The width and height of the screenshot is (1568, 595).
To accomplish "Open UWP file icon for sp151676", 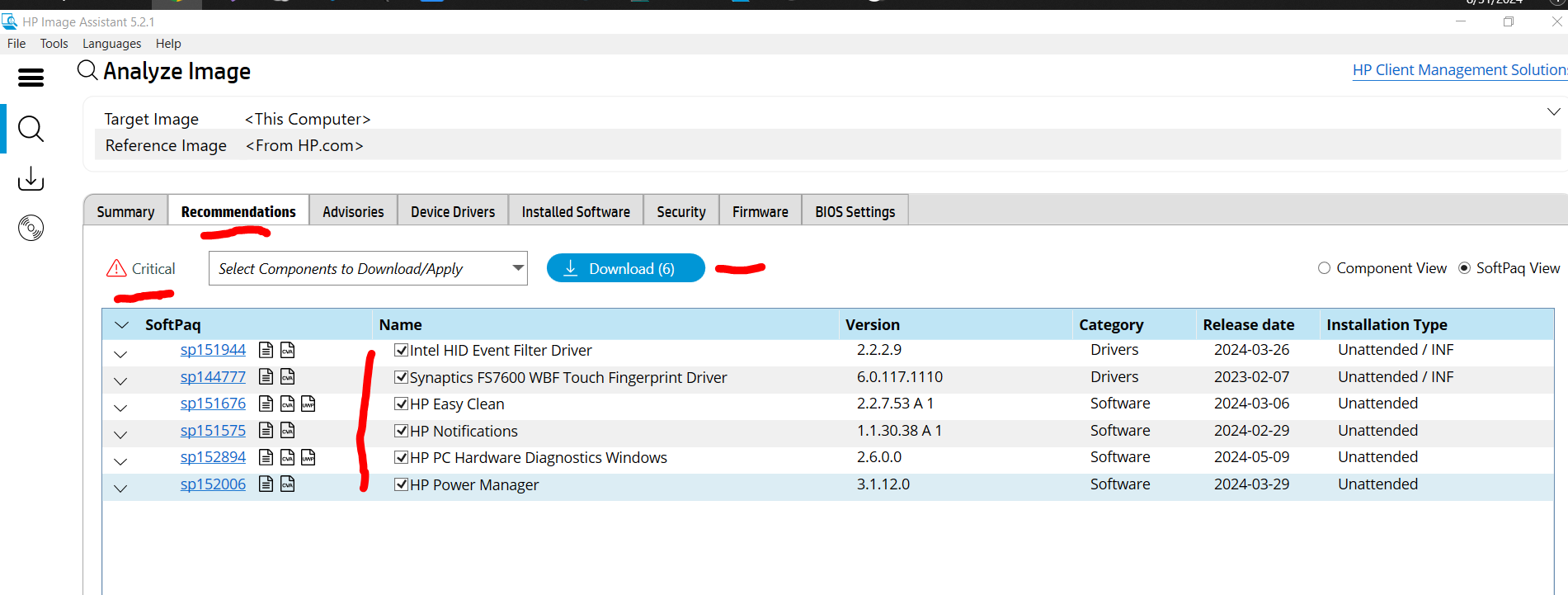I will (x=308, y=404).
